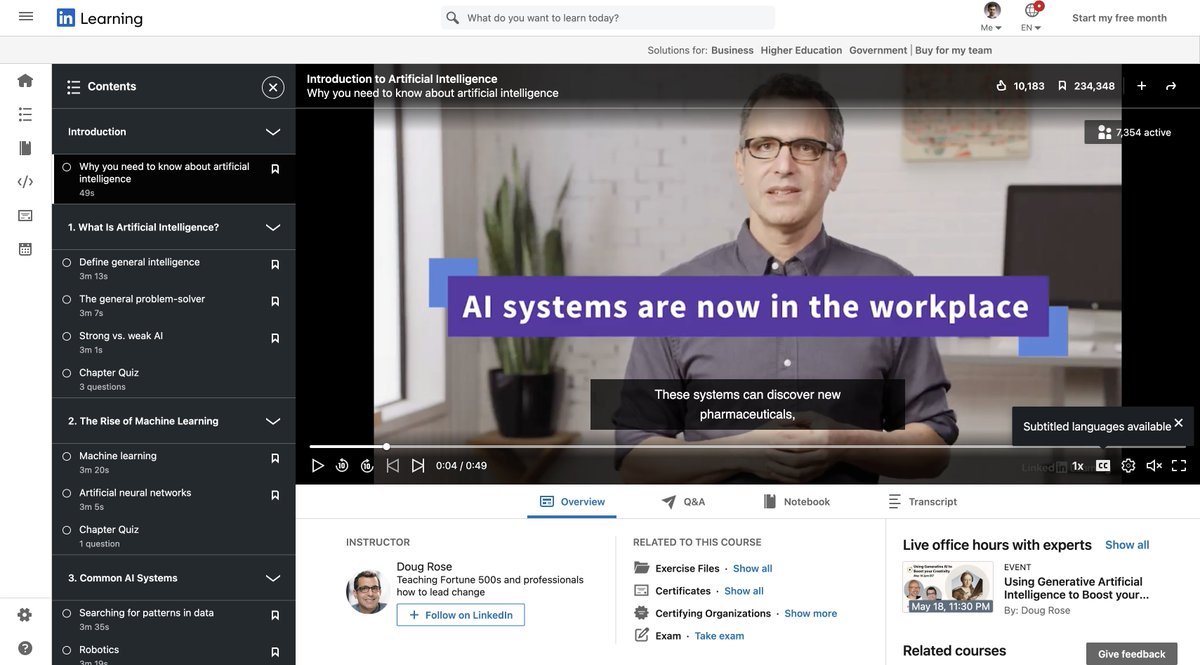The image size is (1200, 665).
Task: Rewind video 10 seconds
Action: [342, 465]
